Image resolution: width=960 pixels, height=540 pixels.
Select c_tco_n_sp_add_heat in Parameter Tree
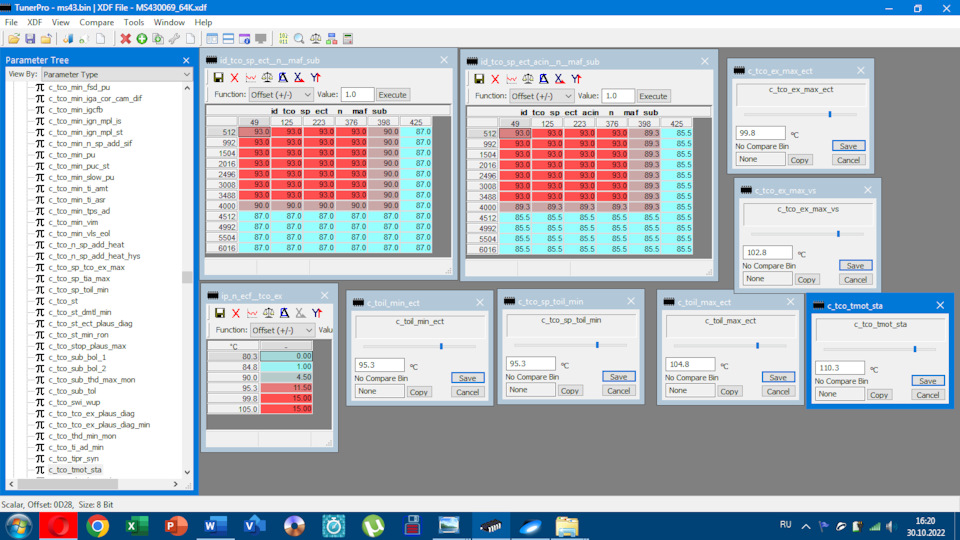[86, 244]
